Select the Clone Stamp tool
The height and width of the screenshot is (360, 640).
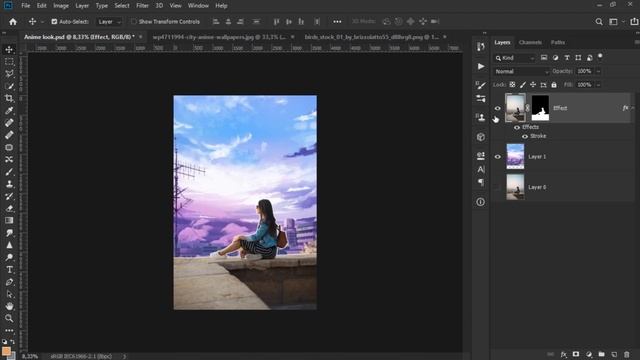point(9,184)
